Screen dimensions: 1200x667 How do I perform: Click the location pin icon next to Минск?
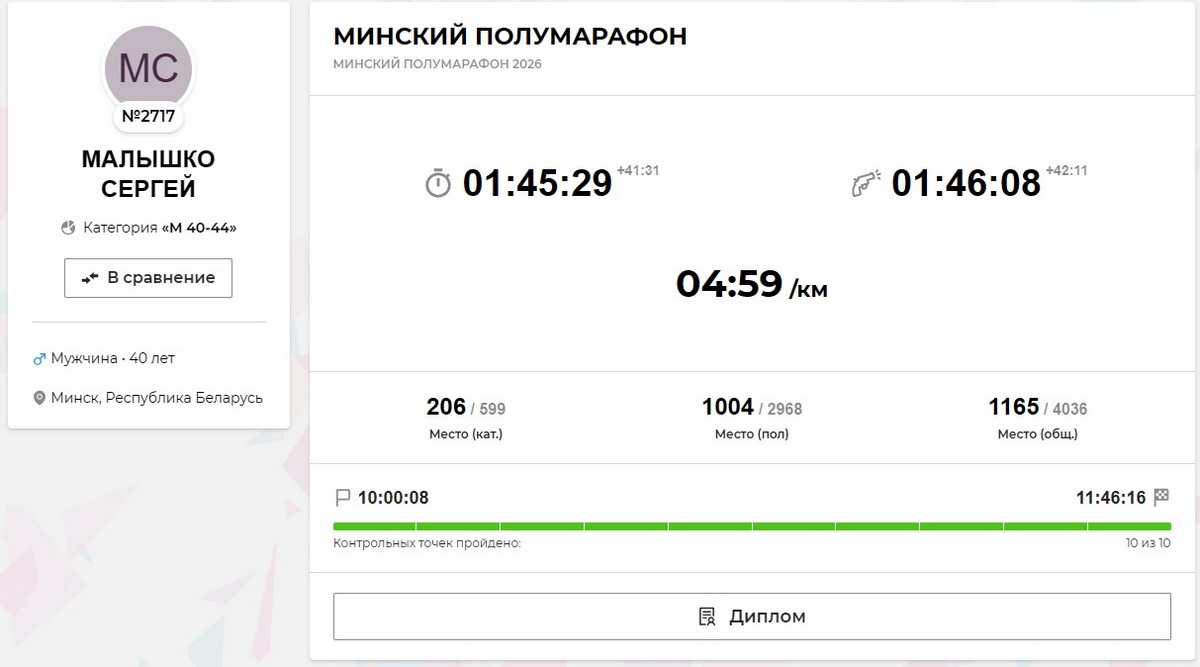pyautogui.click(x=40, y=398)
